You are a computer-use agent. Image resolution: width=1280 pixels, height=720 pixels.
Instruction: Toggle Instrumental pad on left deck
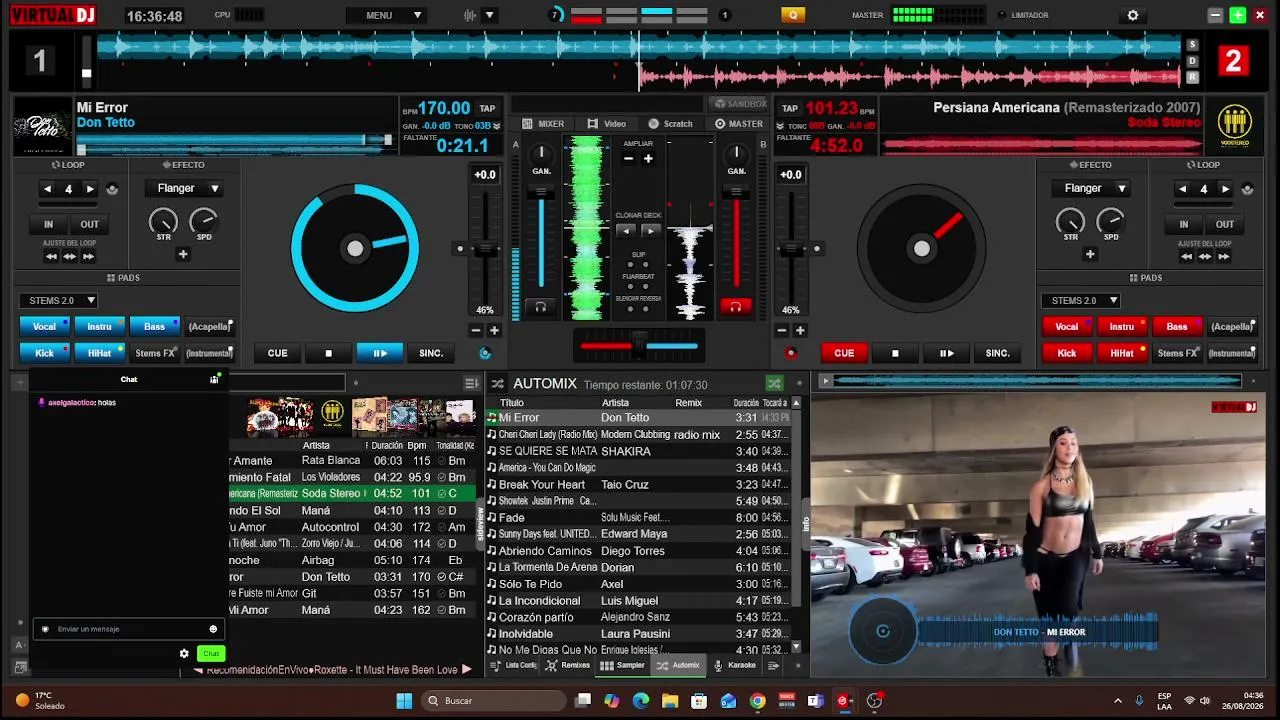[209, 353]
